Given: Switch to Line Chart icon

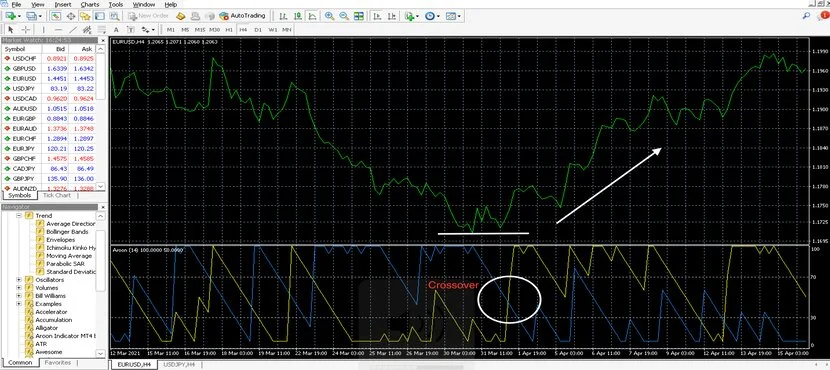Looking at the screenshot, I should click(312, 16).
